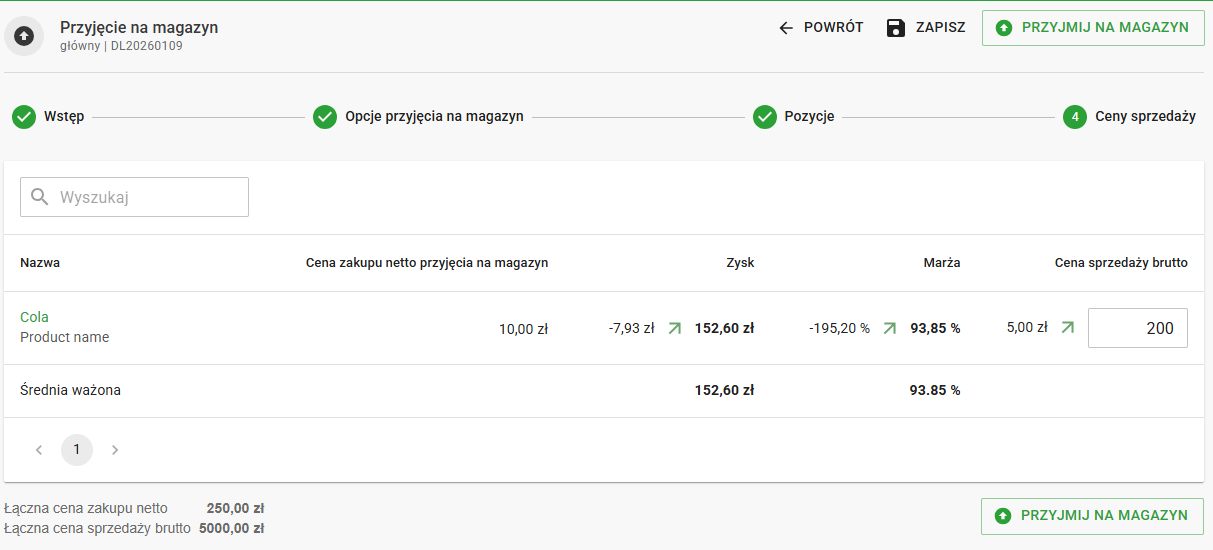Go to the Opcje przyjęcia na magazyn step
The height and width of the screenshot is (550, 1213).
tap(433, 117)
